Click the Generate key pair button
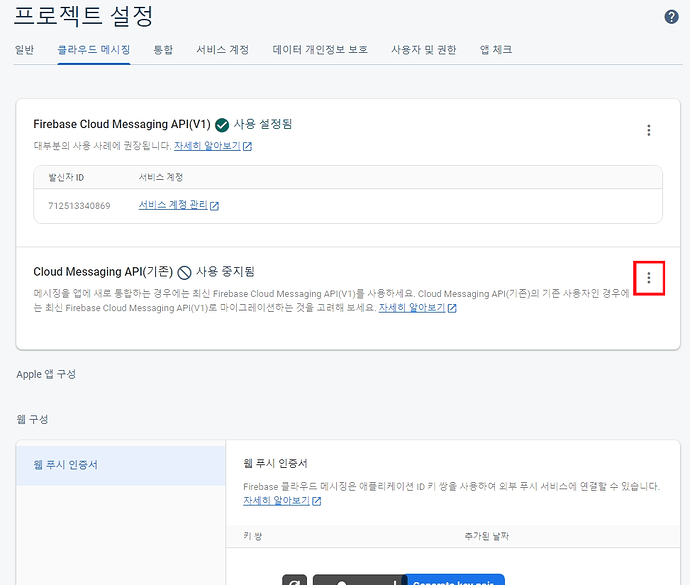The image size is (690, 585). tap(455, 581)
